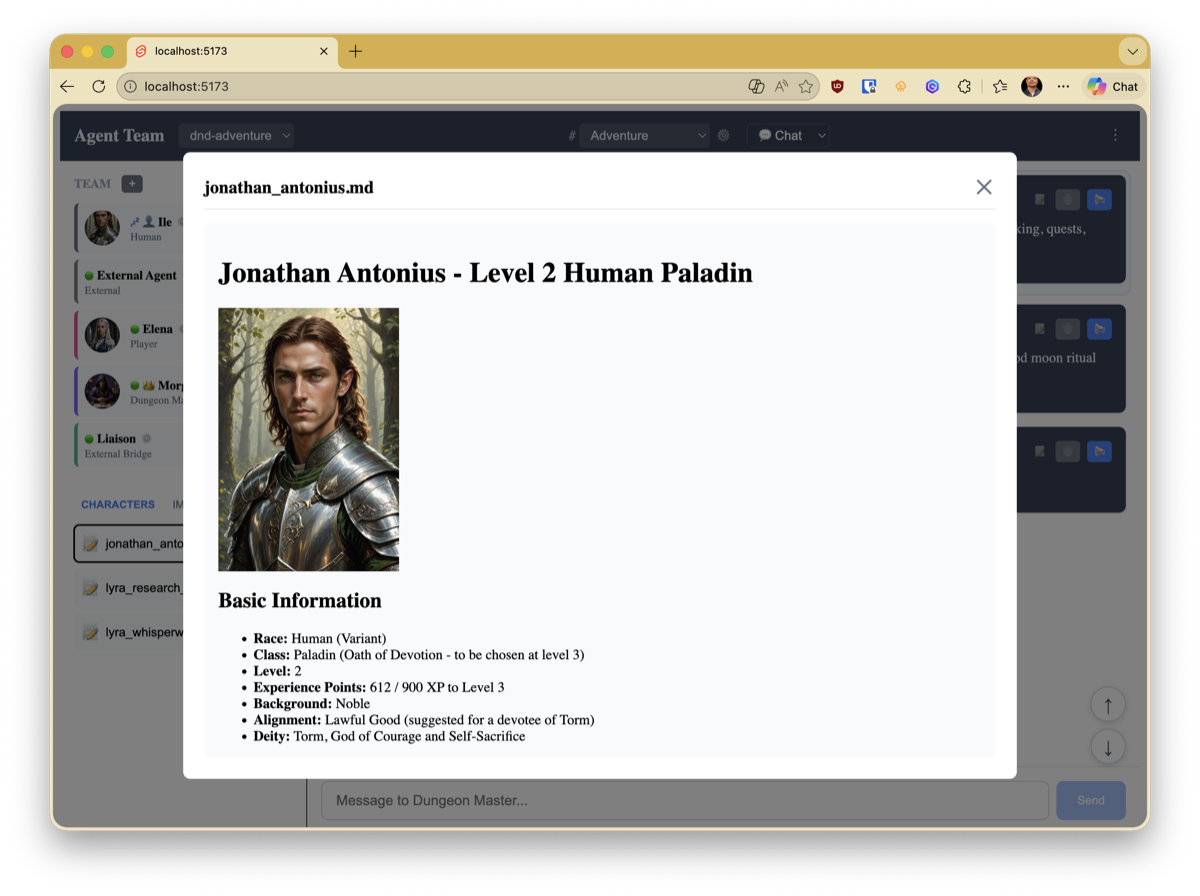
Task: Expand the dnd-adventure project dropdown
Action: (236, 135)
